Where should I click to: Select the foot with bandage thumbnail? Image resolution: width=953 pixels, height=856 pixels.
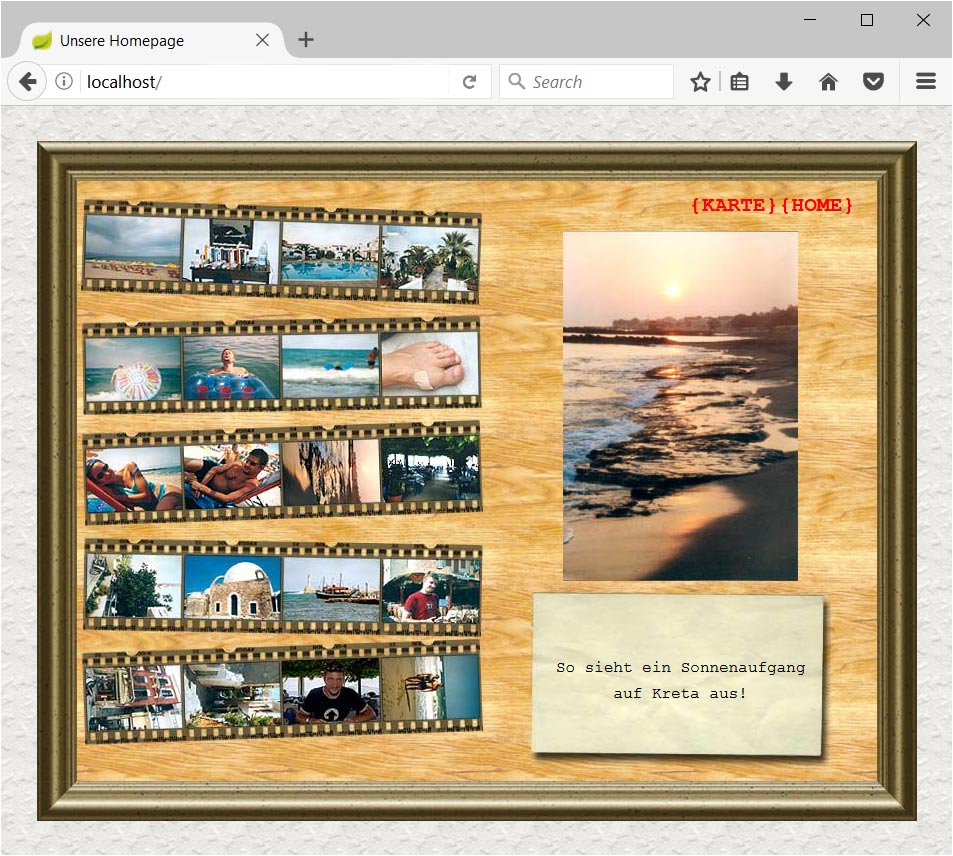click(430, 364)
